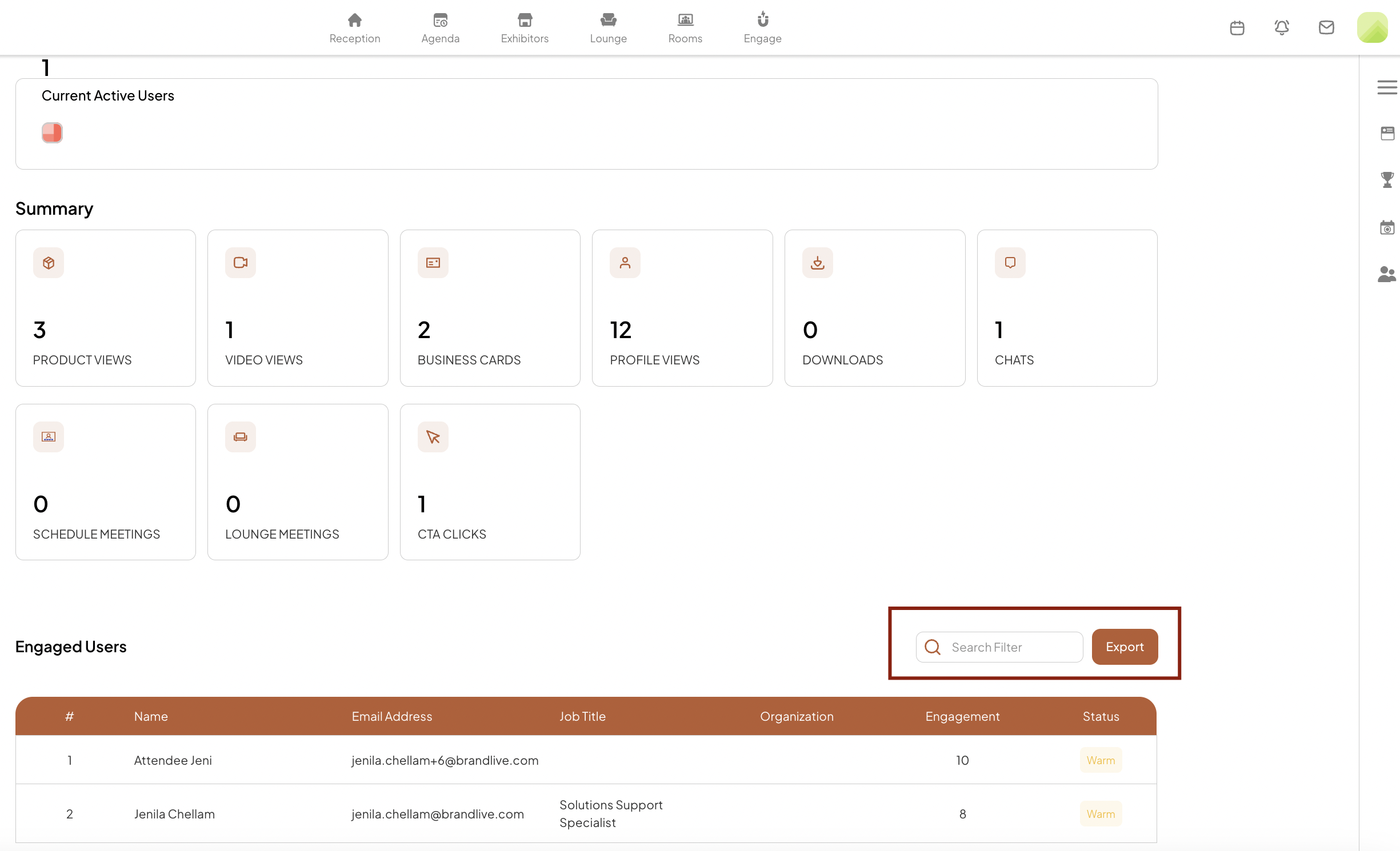Click the Lounge Meetings sofa icon
The image size is (1400, 851).
pyautogui.click(x=241, y=437)
